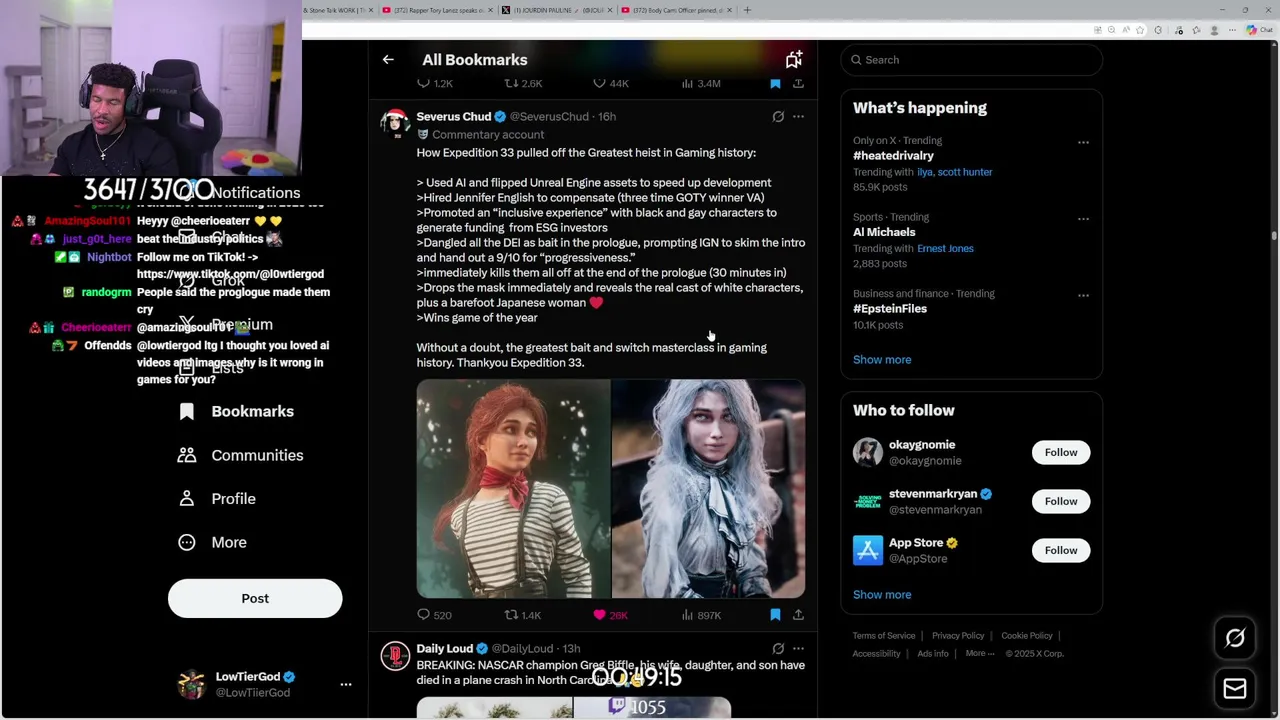This screenshot has height=720, width=1280.
Task: Open the silver-haired character image
Action: coord(708,489)
